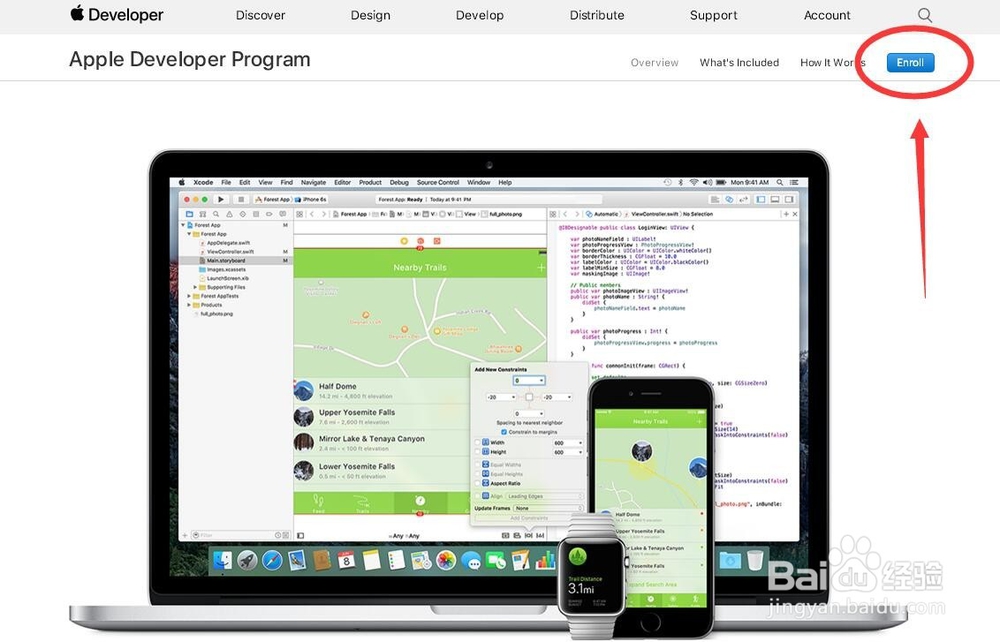Select the Overview tab
Image resolution: width=1000 pixels, height=642 pixels.
click(x=654, y=62)
